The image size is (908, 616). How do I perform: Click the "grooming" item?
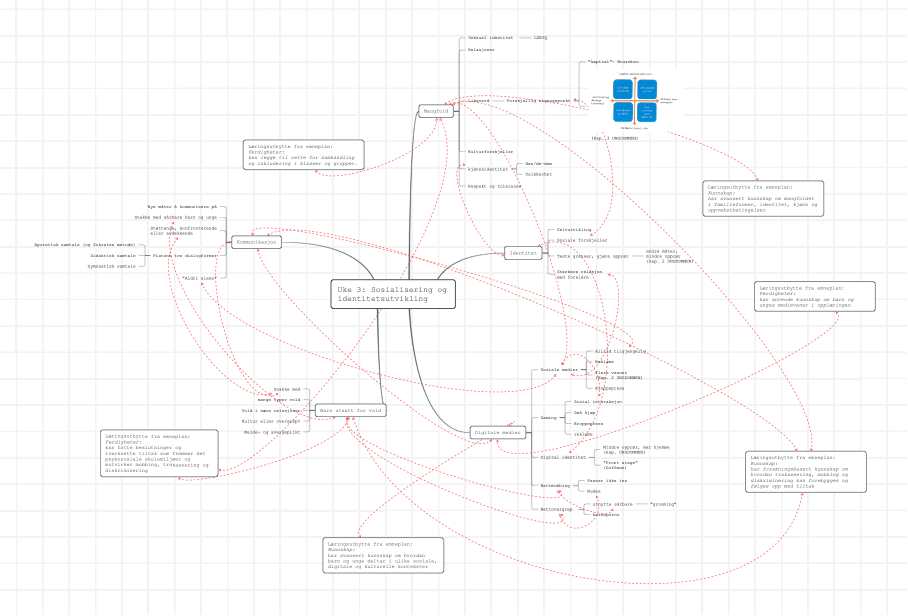pos(663,504)
